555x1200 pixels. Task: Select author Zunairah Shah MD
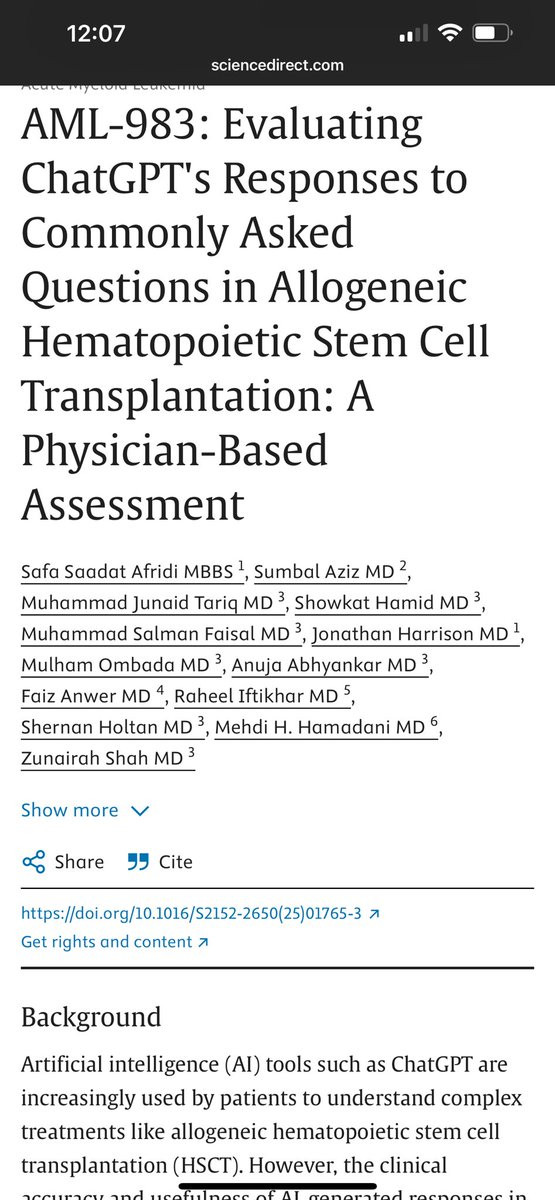108,758
